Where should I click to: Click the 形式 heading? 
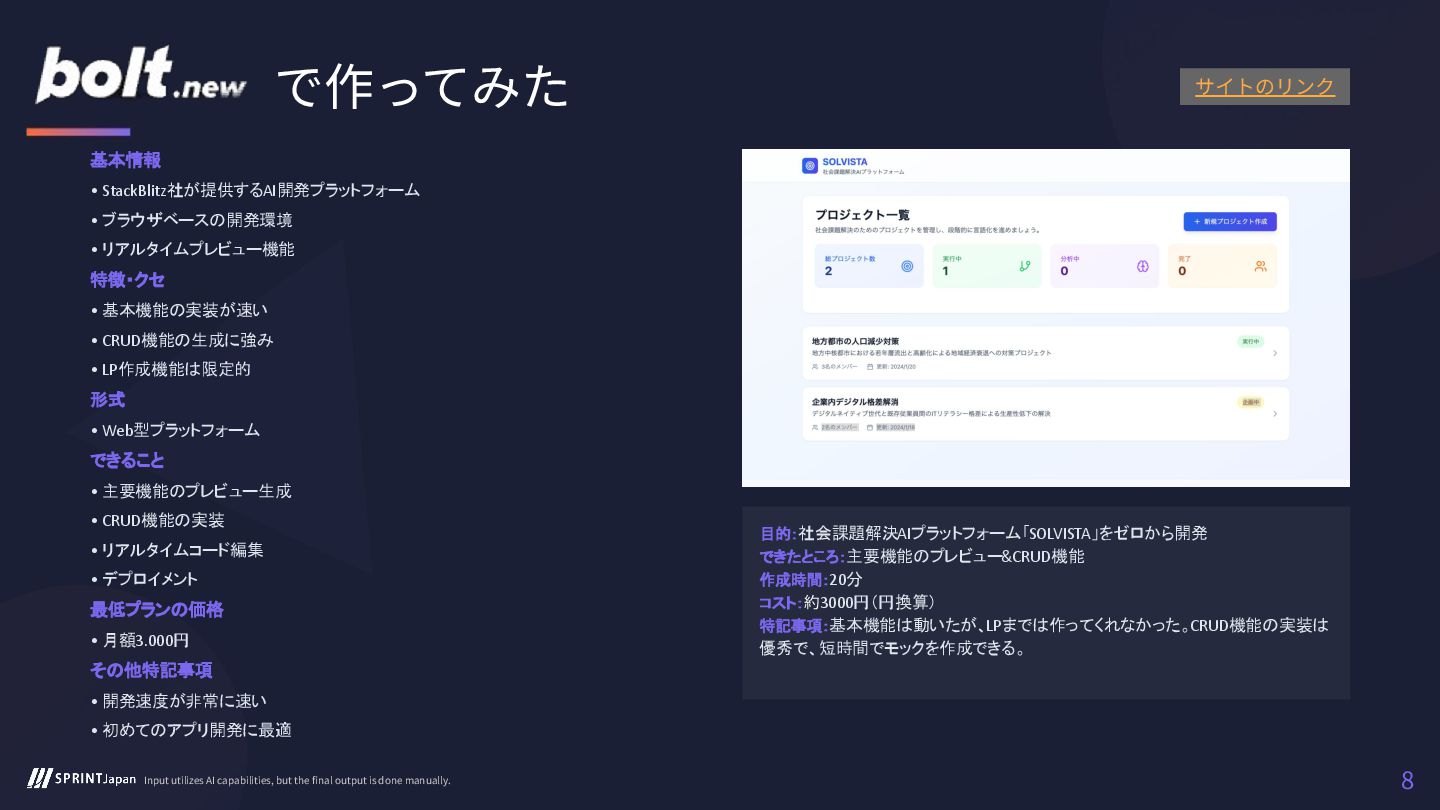(107, 400)
